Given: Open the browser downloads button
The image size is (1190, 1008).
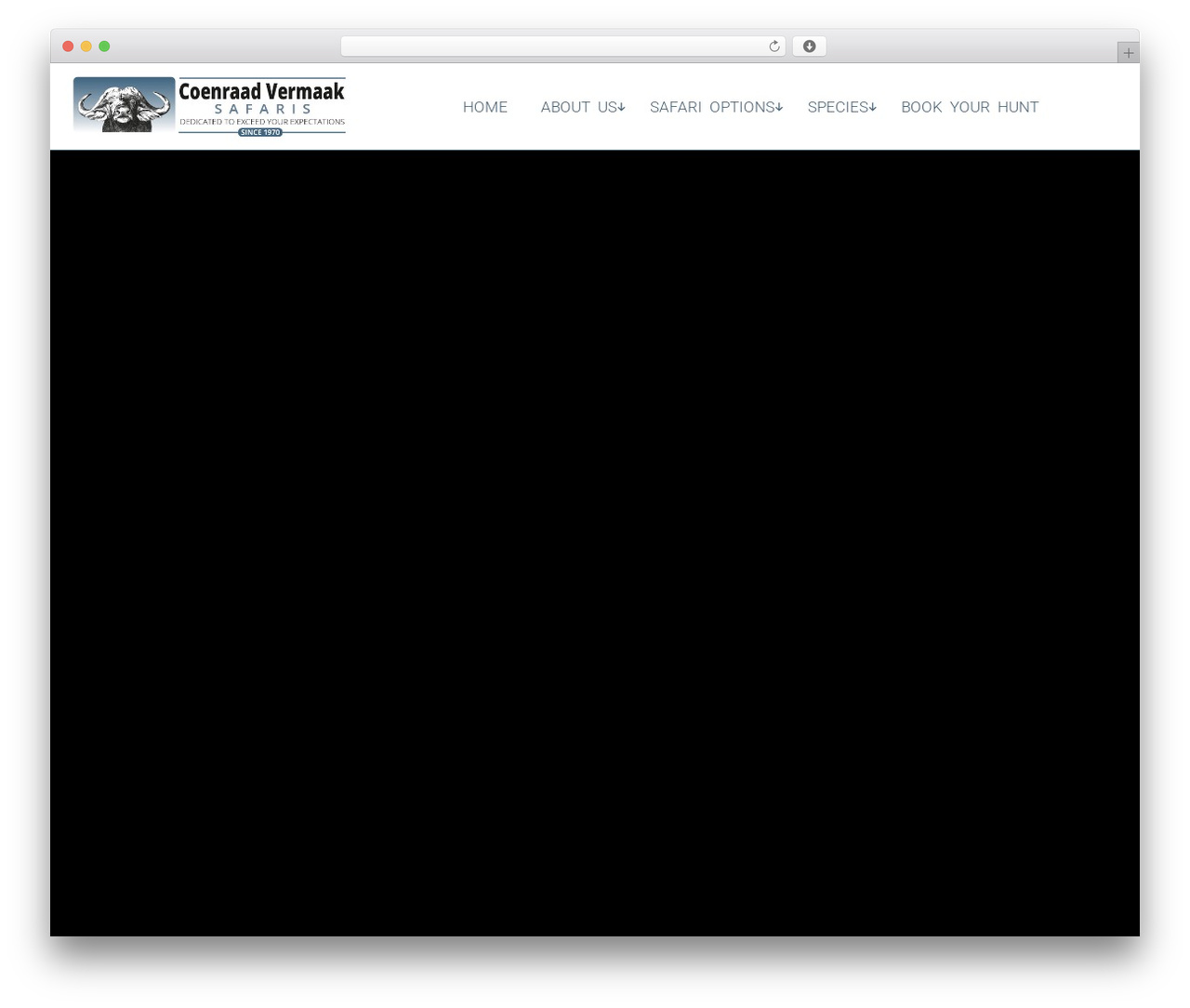Looking at the screenshot, I should (809, 46).
